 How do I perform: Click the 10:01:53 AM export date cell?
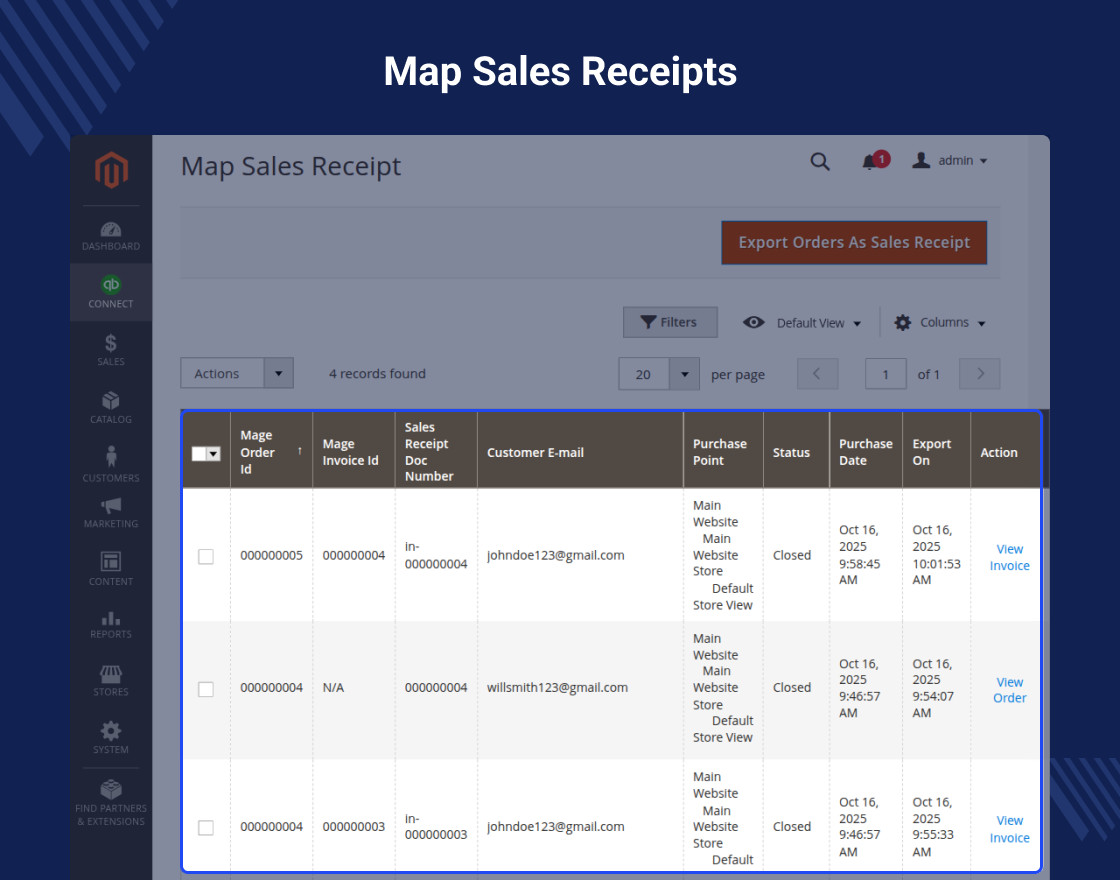[x=936, y=555]
